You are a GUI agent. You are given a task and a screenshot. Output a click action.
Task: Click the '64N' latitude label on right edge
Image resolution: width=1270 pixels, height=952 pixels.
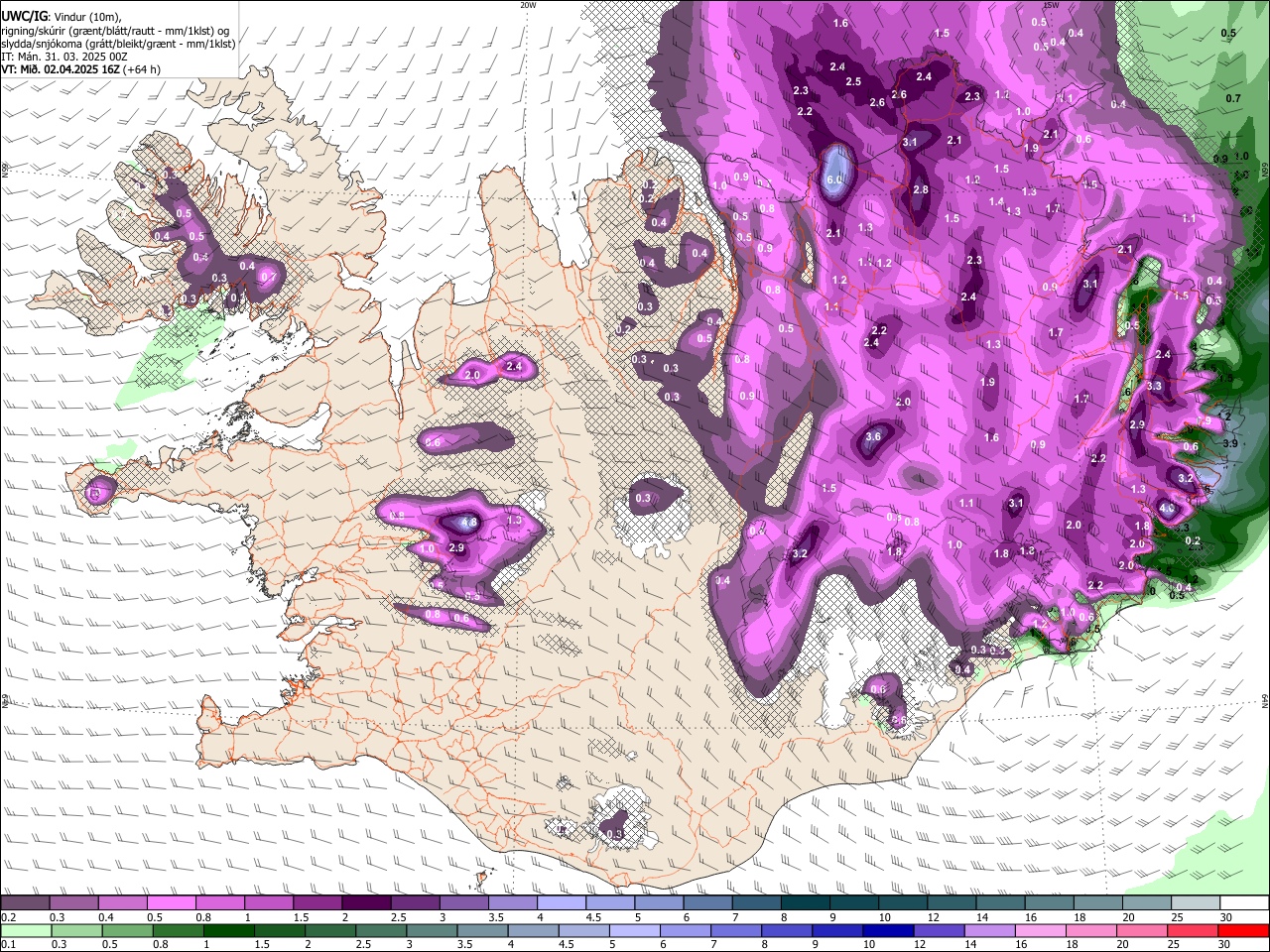[x=1265, y=700]
